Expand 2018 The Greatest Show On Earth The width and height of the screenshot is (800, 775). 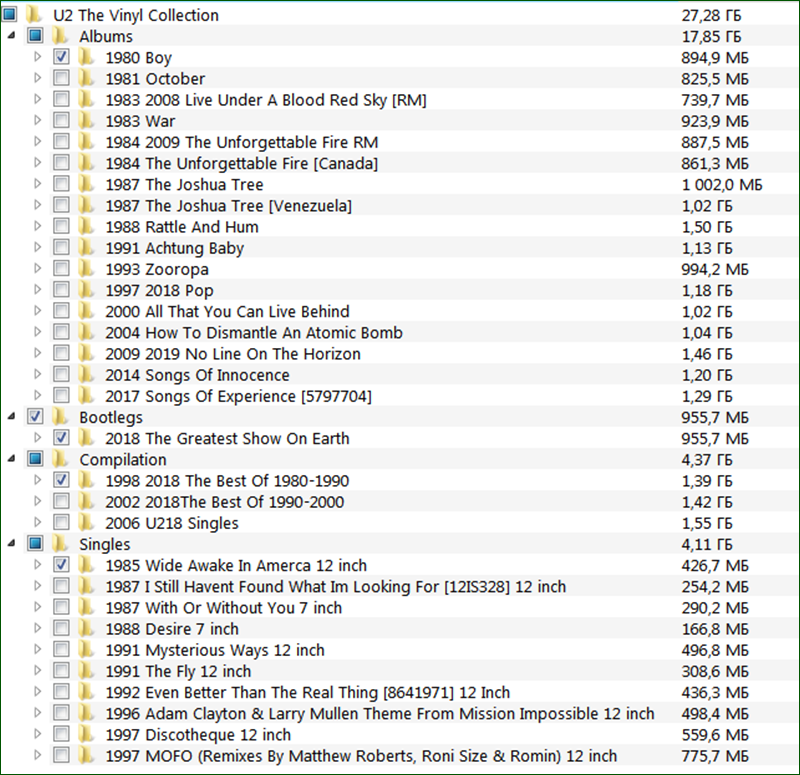(38, 438)
